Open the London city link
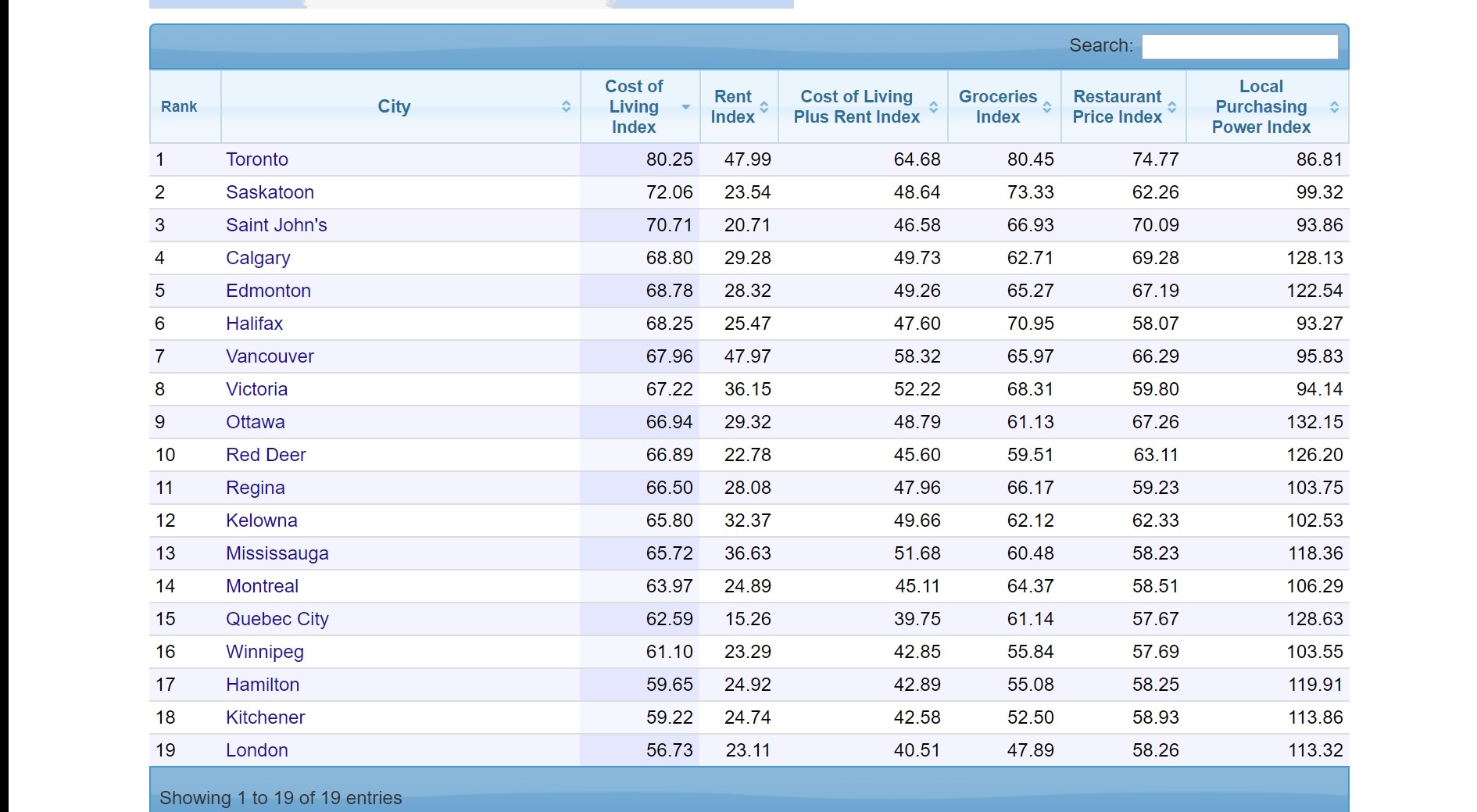Image resolution: width=1477 pixels, height=812 pixels. tap(256, 750)
